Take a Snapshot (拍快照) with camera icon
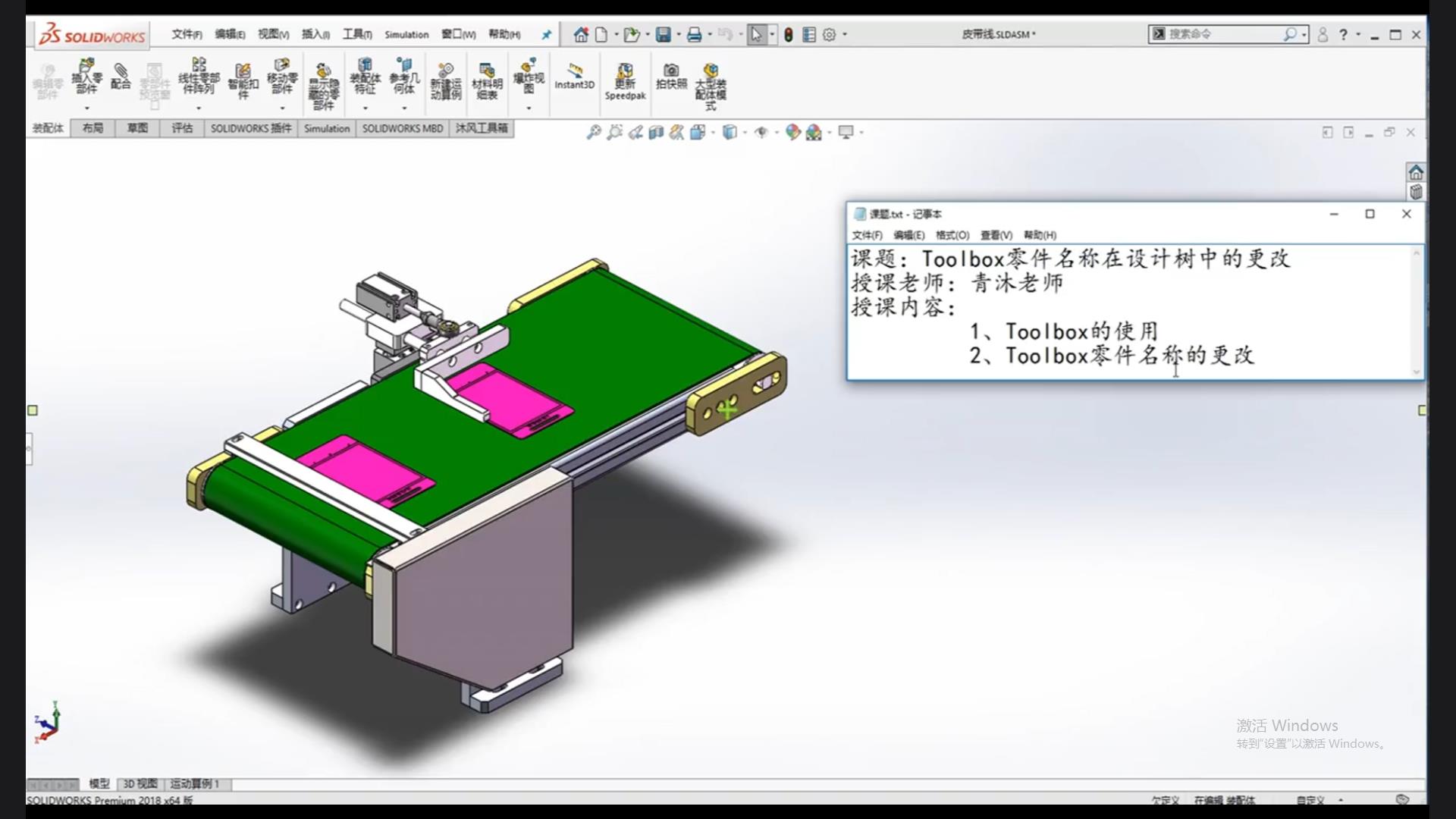 click(x=671, y=76)
